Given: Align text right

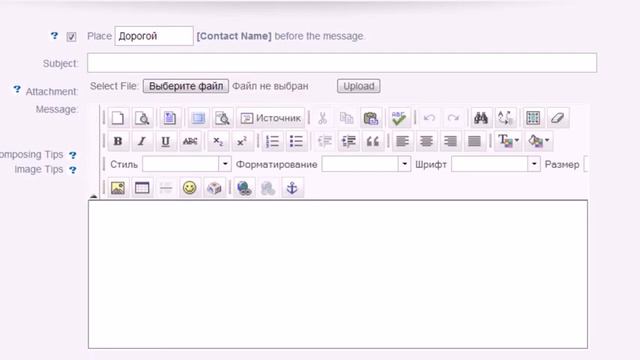Looking at the screenshot, I should point(450,141).
